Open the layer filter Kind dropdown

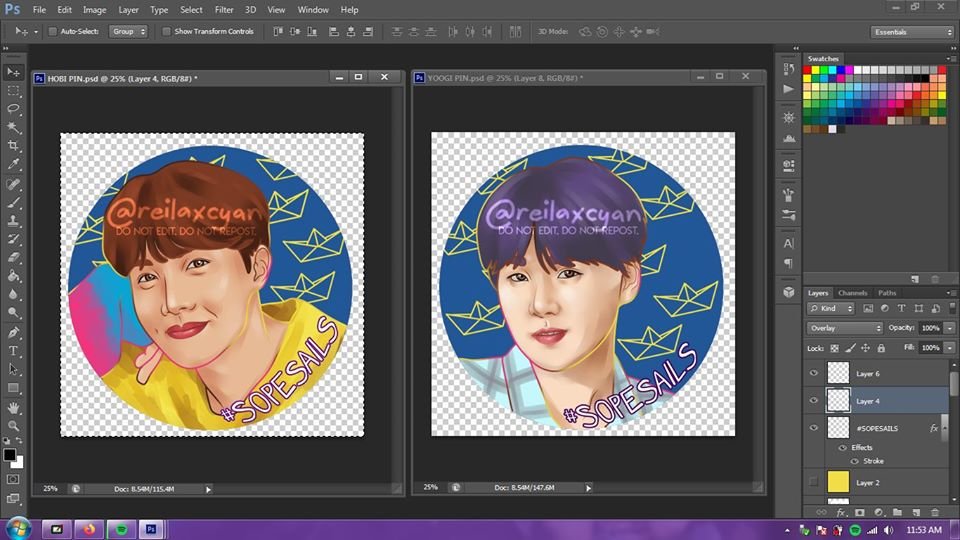pos(831,309)
